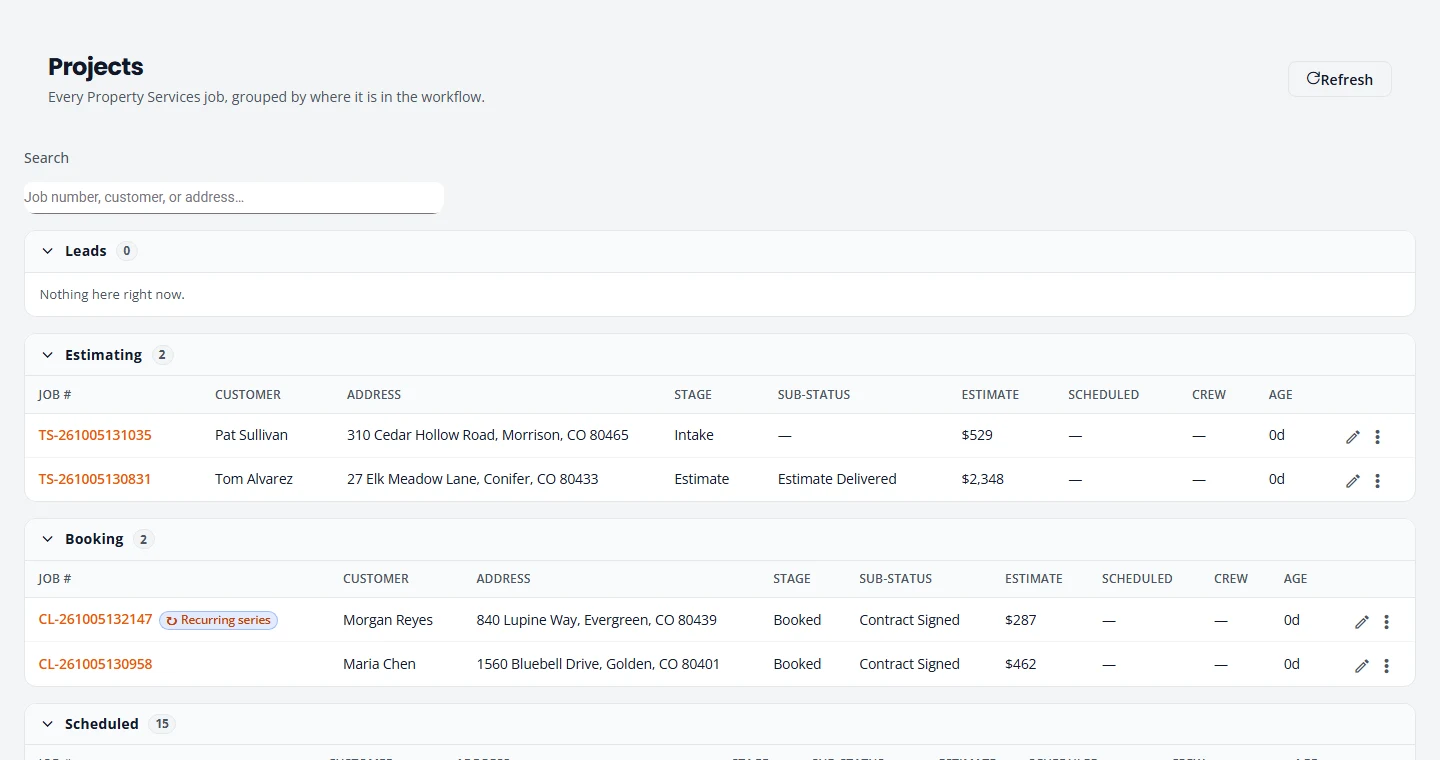Screen dimensions: 1440x760
Task: Open more actions menu for Morgan Reyes's job
Action: (1386, 622)
